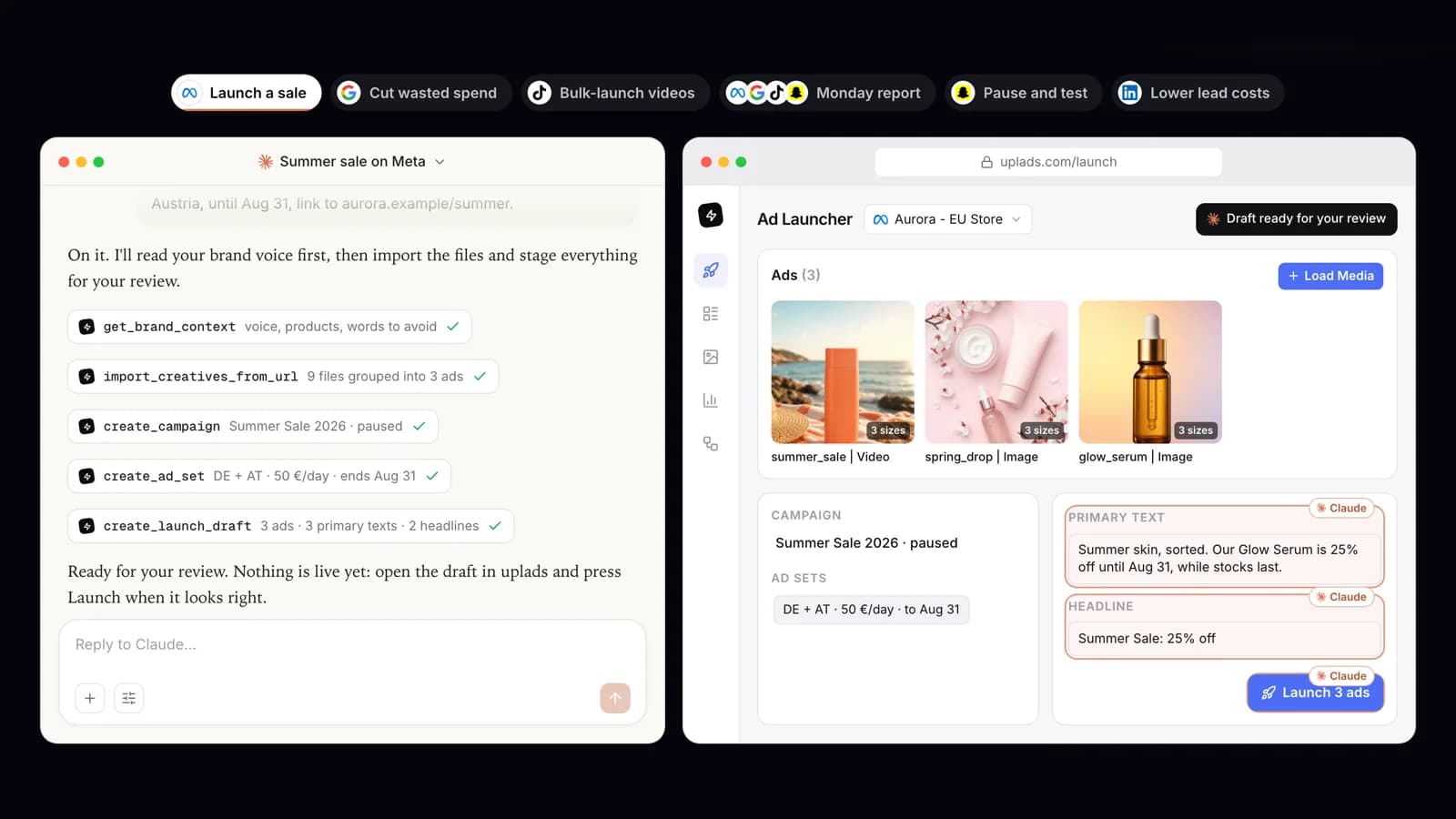Click the Summer Sale 2026 · paused campaign
Screen dimensions: 1456x819
point(866,543)
